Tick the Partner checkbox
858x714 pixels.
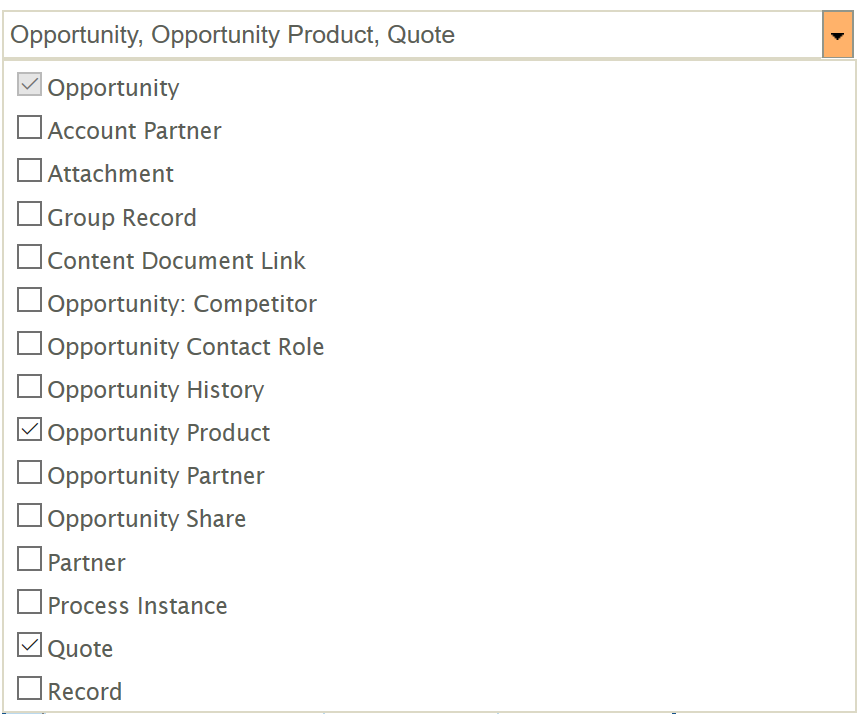coord(30,560)
